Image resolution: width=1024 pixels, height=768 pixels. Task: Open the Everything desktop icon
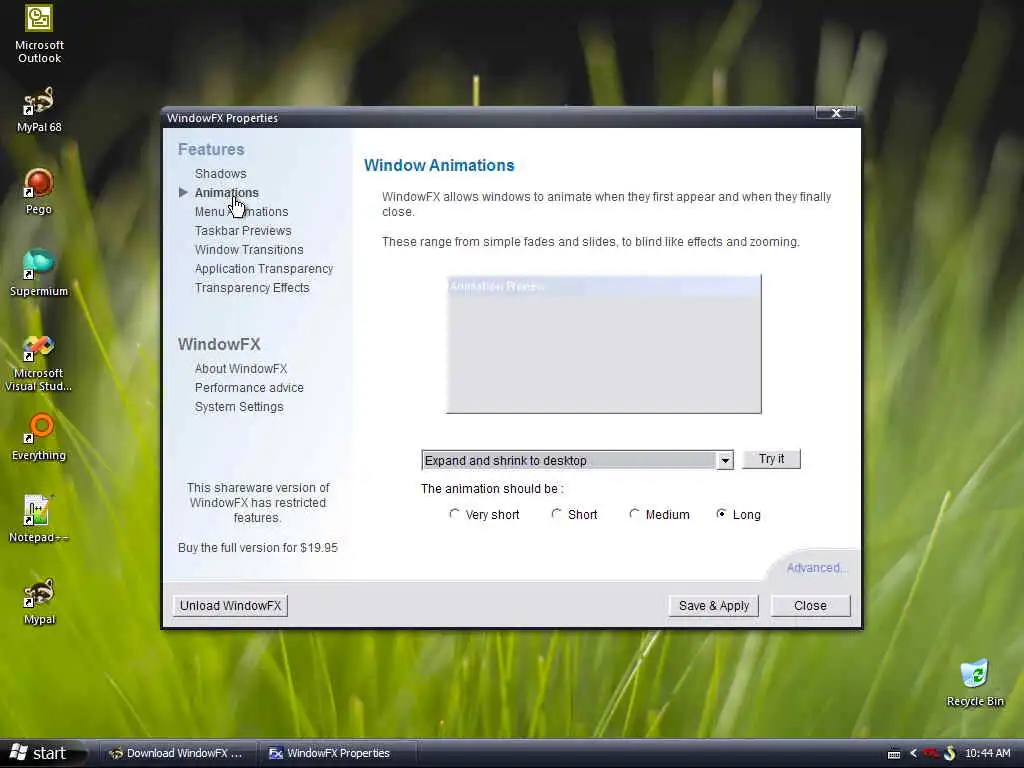(39, 438)
